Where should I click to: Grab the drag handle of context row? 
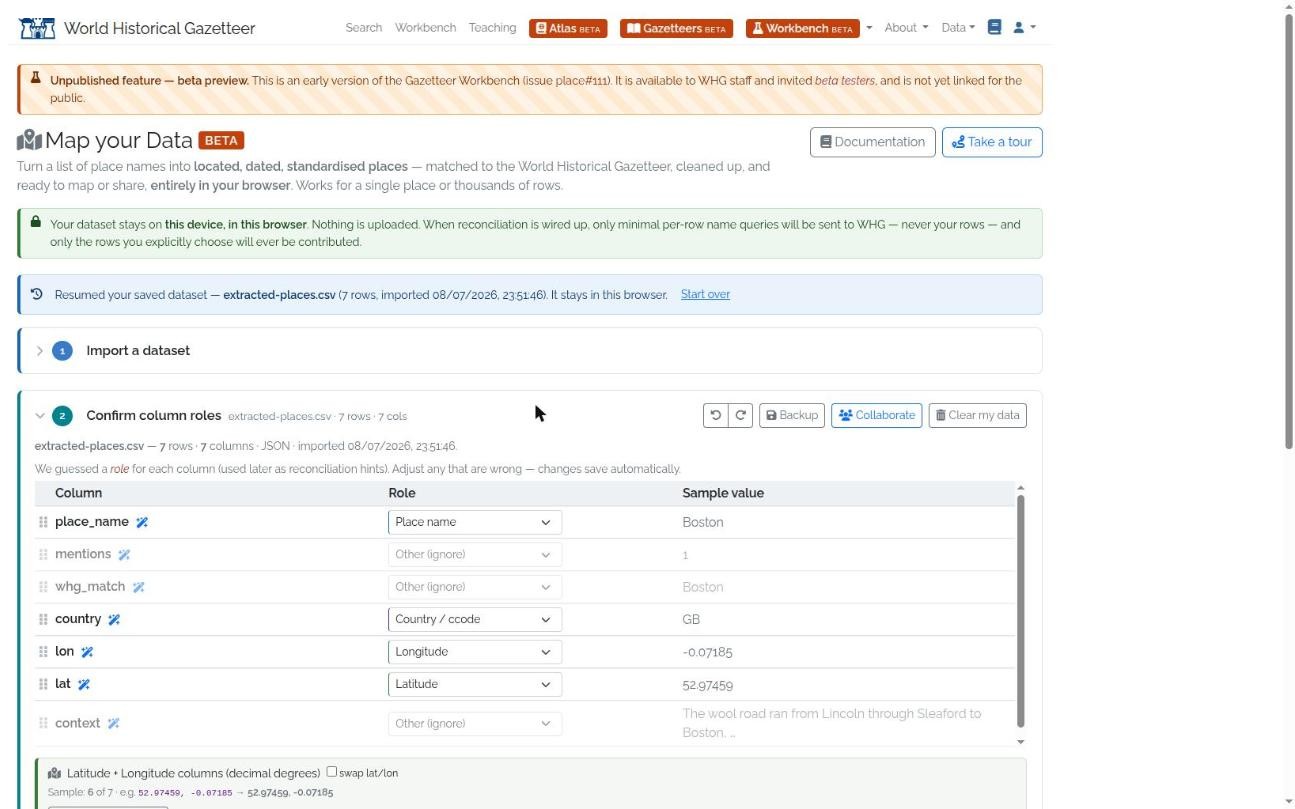[43, 723]
